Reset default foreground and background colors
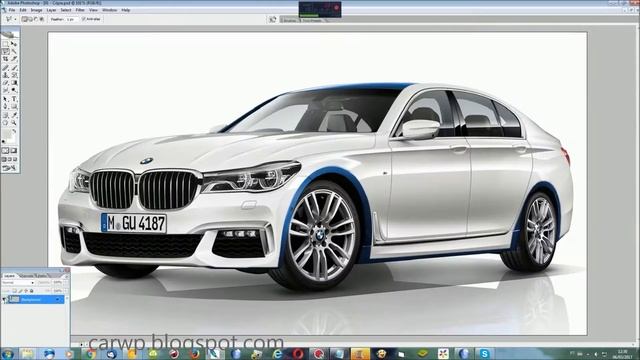Screen dimensions: 640x360 tap(3, 141)
